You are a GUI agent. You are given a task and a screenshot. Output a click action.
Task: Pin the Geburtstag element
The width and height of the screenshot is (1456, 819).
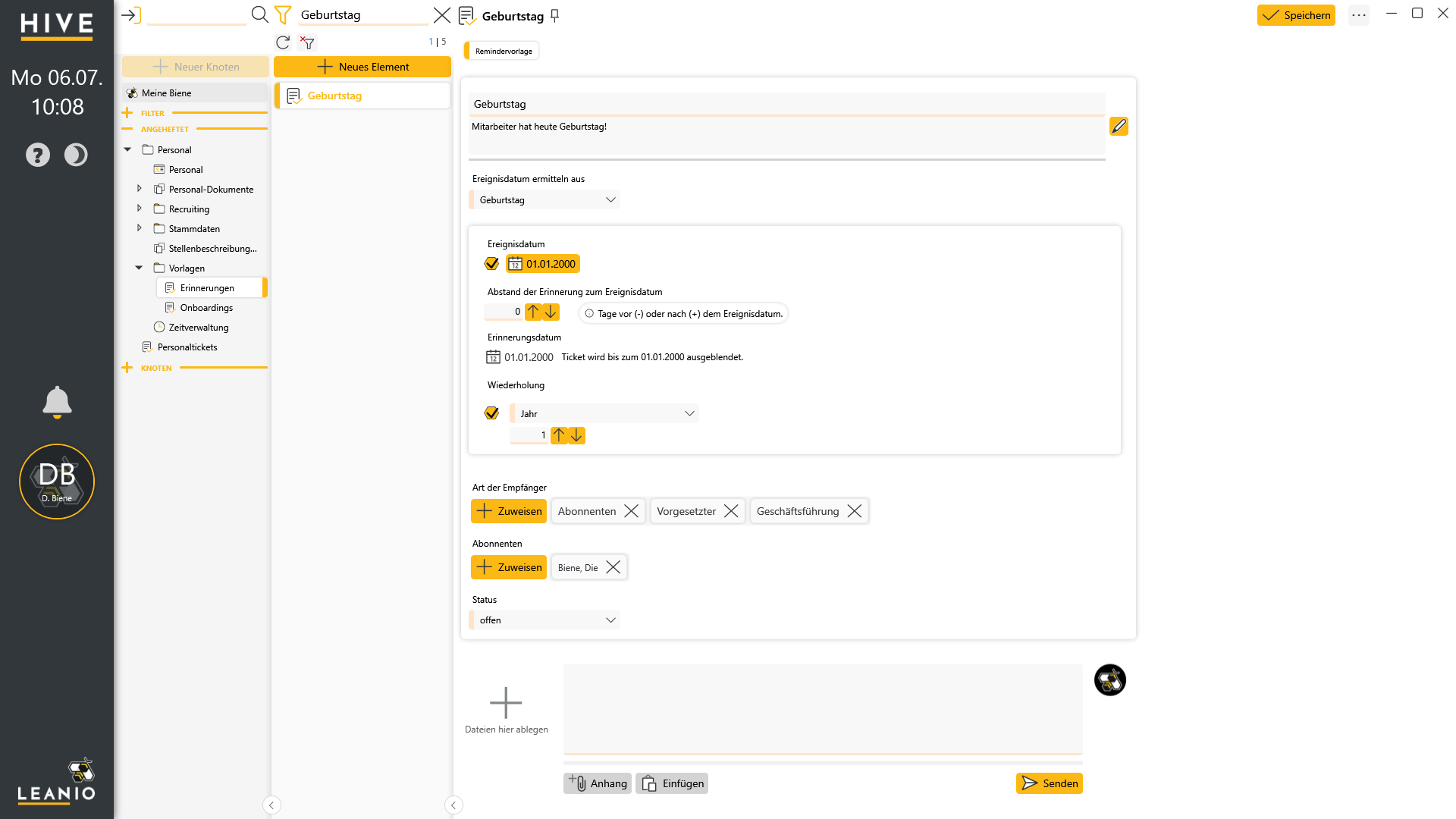click(555, 15)
